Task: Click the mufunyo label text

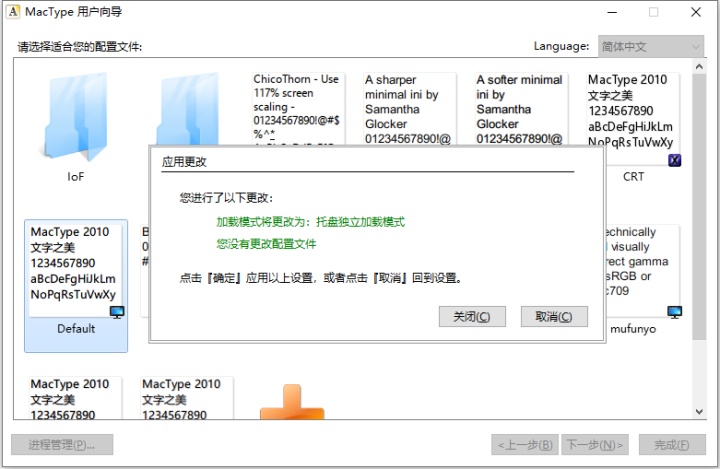Action: [633, 329]
